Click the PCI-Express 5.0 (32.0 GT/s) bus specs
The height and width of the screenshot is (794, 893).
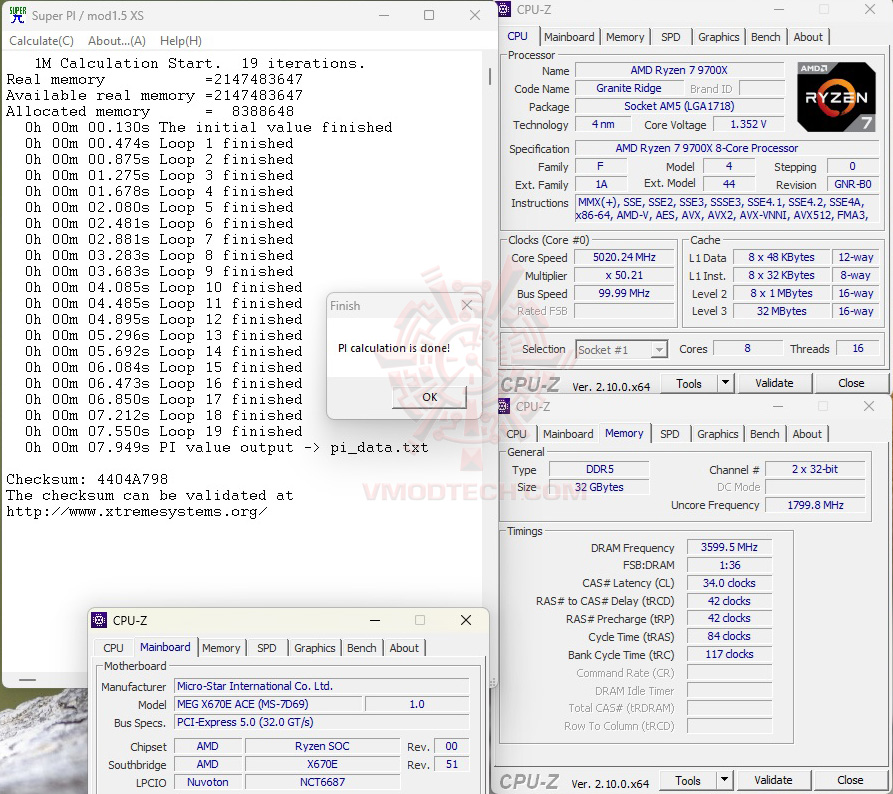pyautogui.click(x=322, y=722)
